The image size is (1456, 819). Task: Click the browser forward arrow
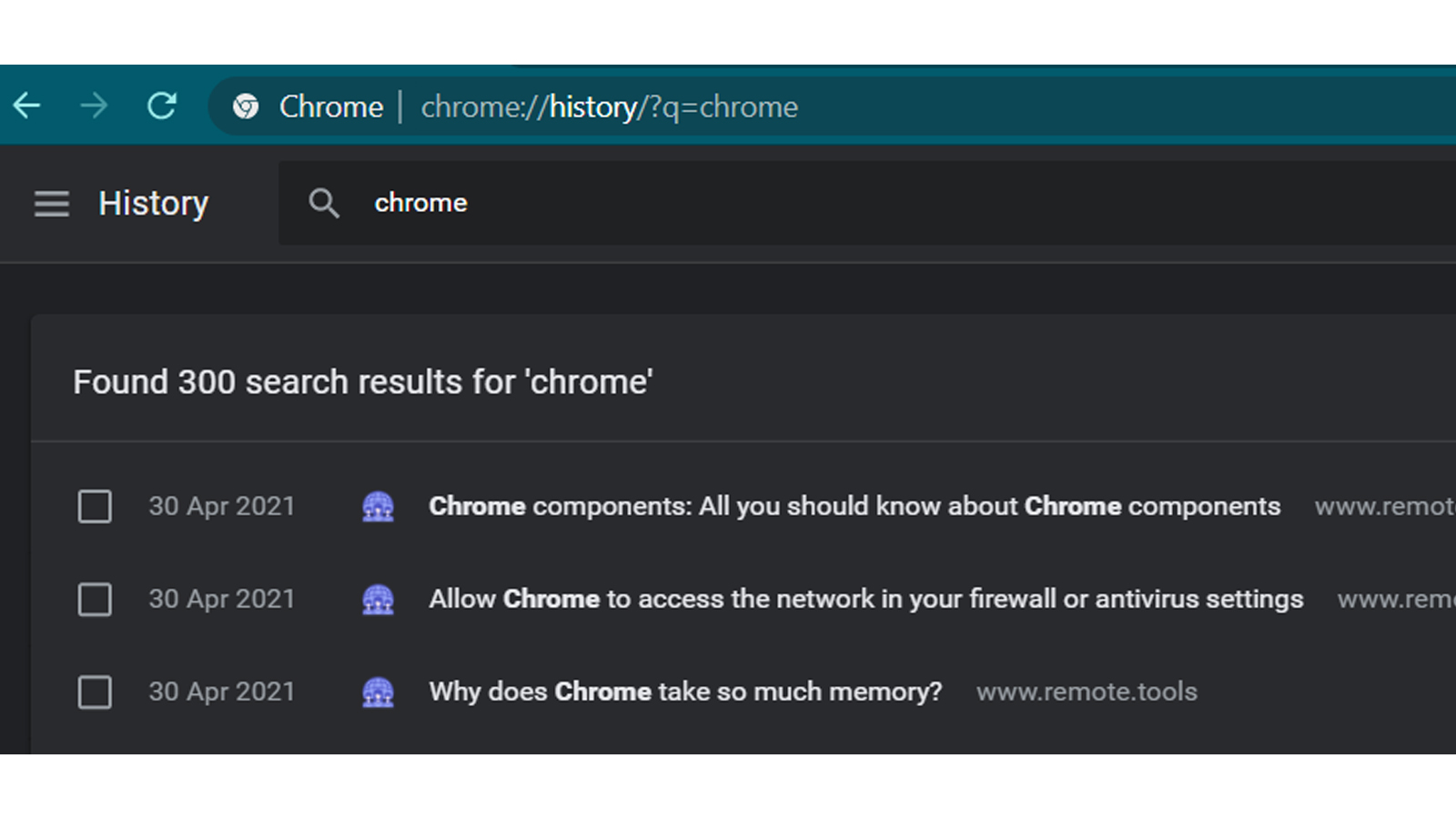coord(94,106)
